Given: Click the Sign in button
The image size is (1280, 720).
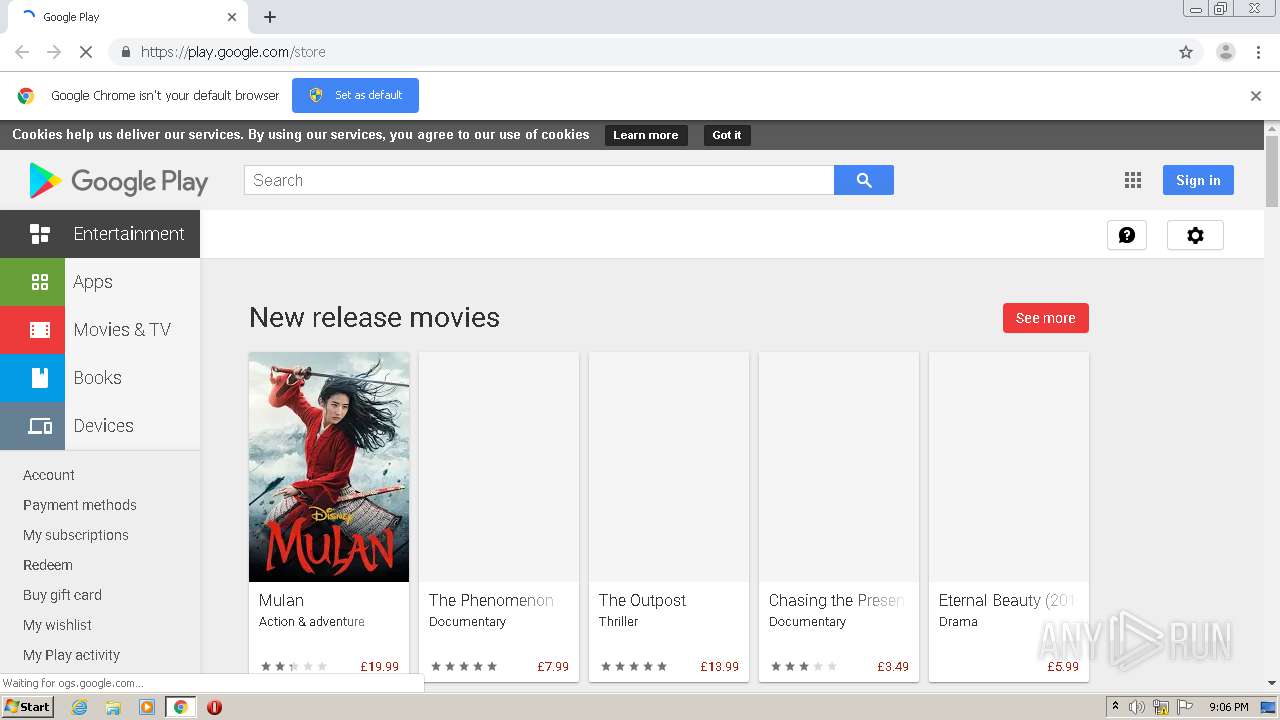Looking at the screenshot, I should (x=1198, y=180).
